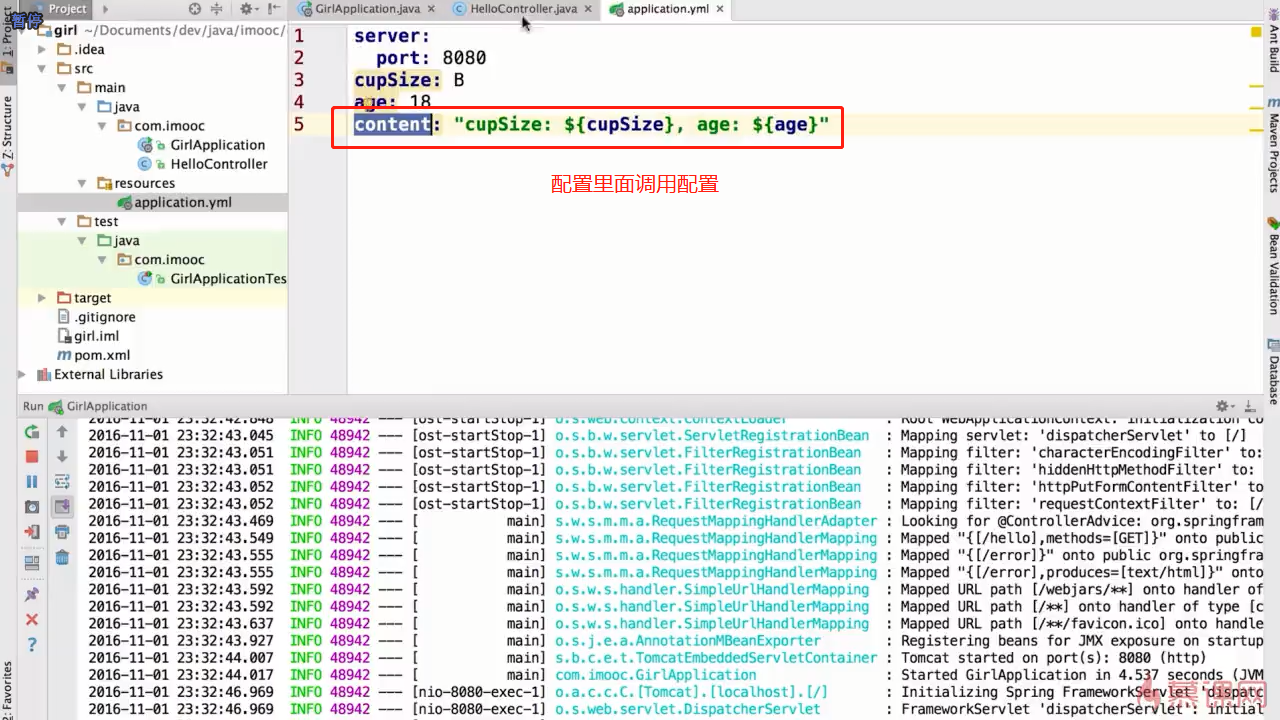Select pom.xml in project tree
The image size is (1280, 720).
point(102,355)
